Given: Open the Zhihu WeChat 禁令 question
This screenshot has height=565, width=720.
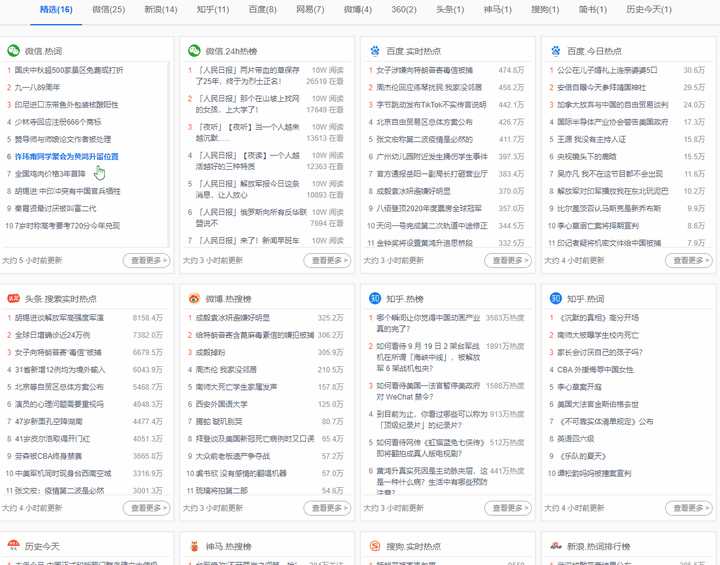Looking at the screenshot, I should [x=428, y=391].
